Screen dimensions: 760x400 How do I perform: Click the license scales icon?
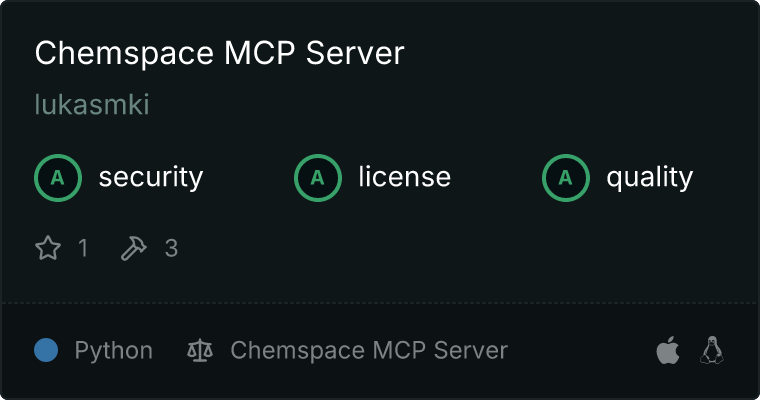pyautogui.click(x=200, y=350)
